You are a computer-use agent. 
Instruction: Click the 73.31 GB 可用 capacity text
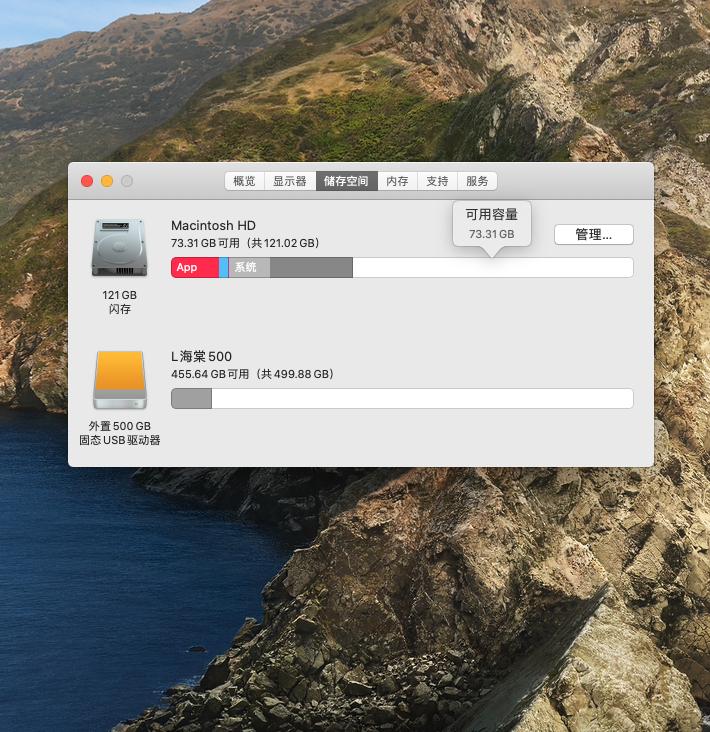(x=245, y=243)
